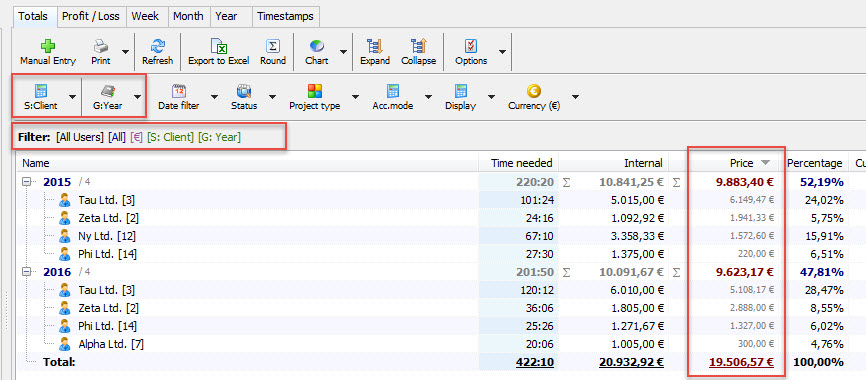The width and height of the screenshot is (866, 380).
Task: Click the [G: Year] filter link
Action: tap(219, 137)
